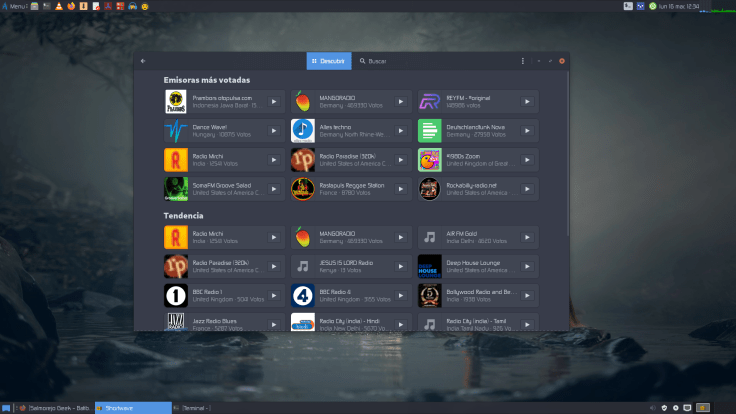Open the Menu launcher in top panel
This screenshot has height=414, width=736.
[15, 6]
